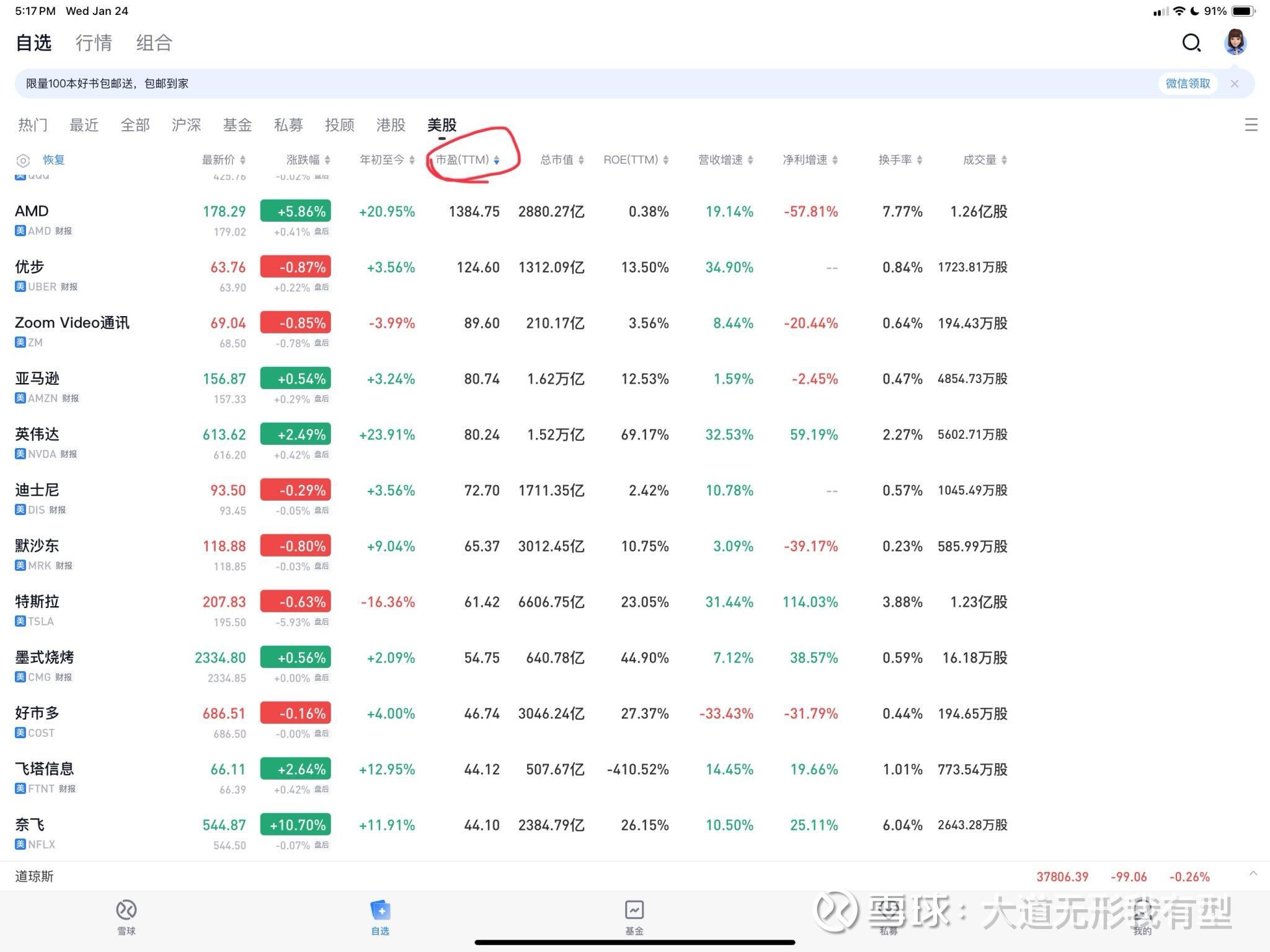Image resolution: width=1270 pixels, height=952 pixels.
Task: Switch to the 组合 top tab
Action: pos(154,43)
